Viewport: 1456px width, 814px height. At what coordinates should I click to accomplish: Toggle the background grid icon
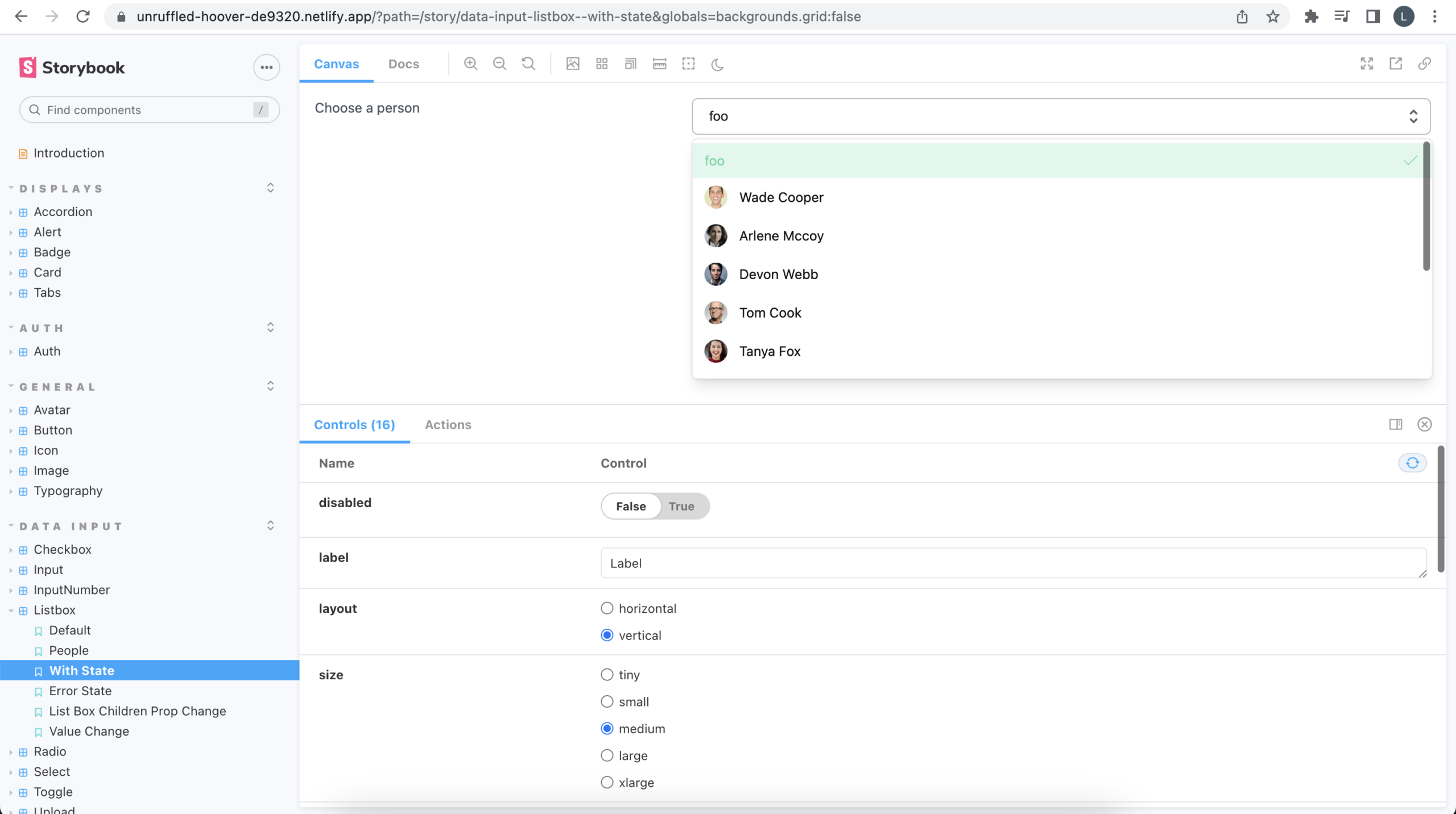tap(602, 64)
